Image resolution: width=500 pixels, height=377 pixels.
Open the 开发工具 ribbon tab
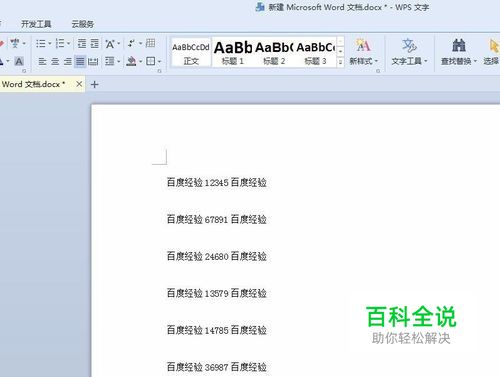coord(36,24)
